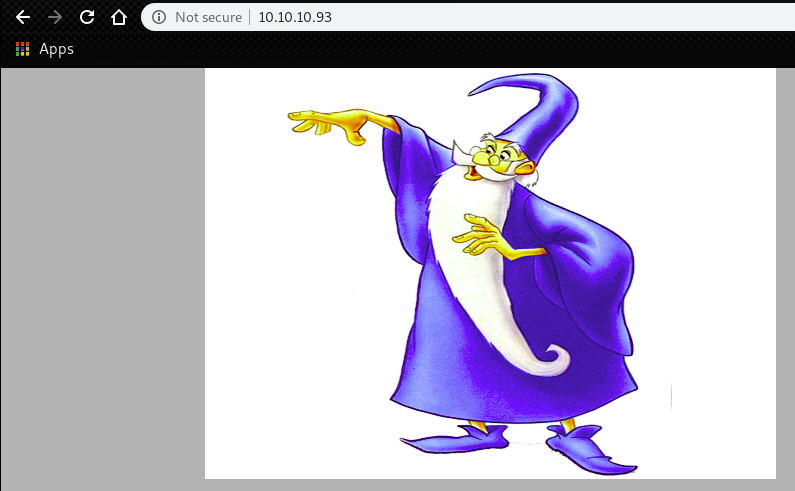Reload the current page
This screenshot has height=491, width=795.
[87, 17]
